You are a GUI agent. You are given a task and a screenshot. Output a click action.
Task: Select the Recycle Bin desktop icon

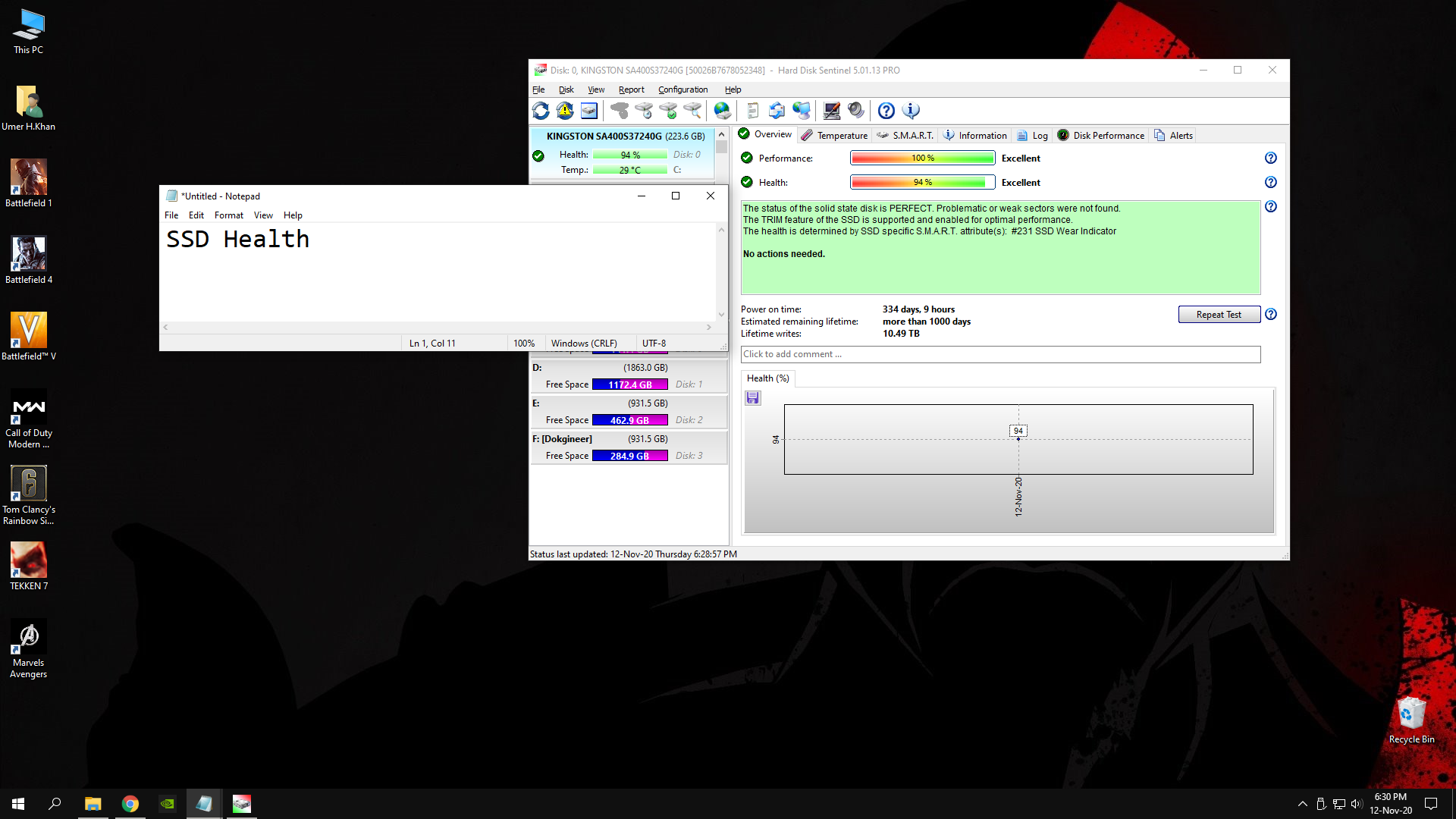tap(1411, 720)
